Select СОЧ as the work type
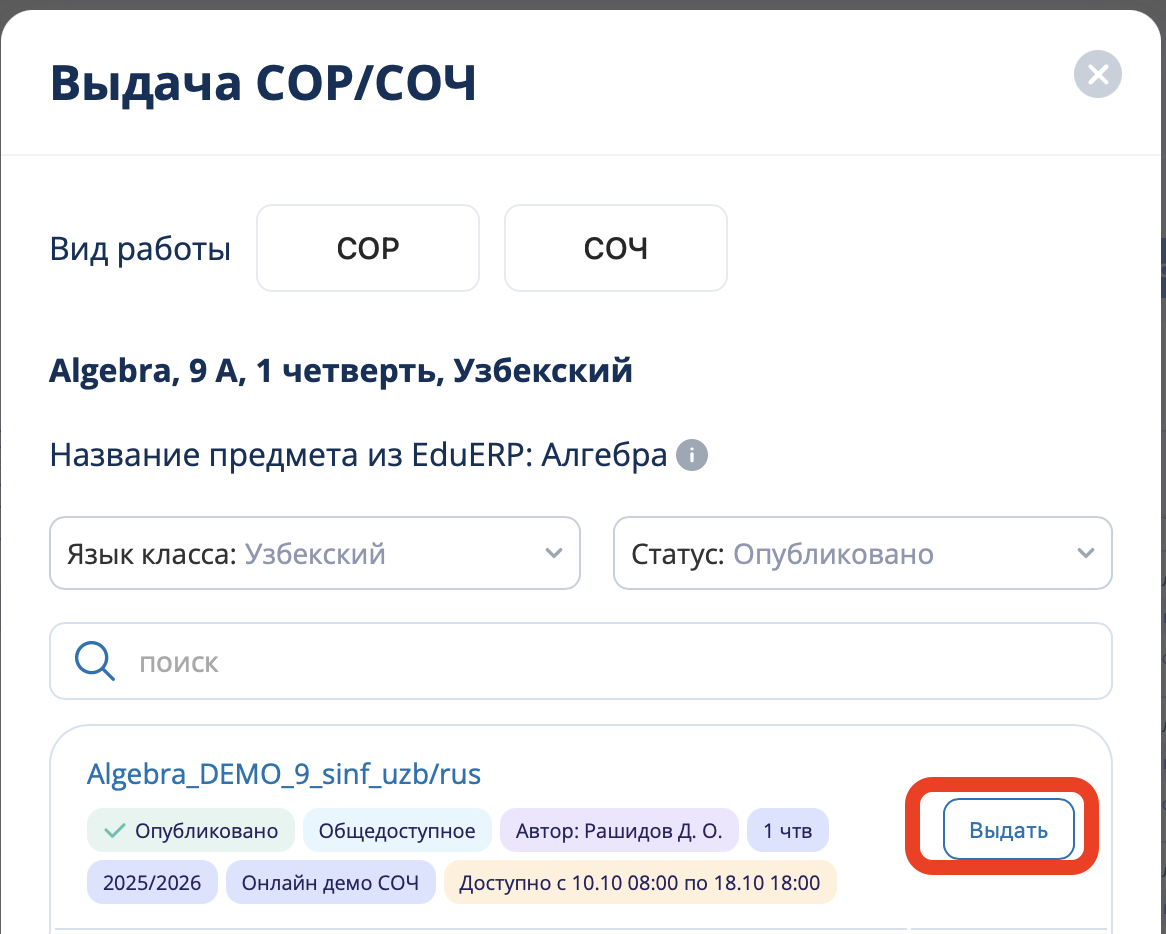Screen dimensions: 1166x934 coord(615,248)
